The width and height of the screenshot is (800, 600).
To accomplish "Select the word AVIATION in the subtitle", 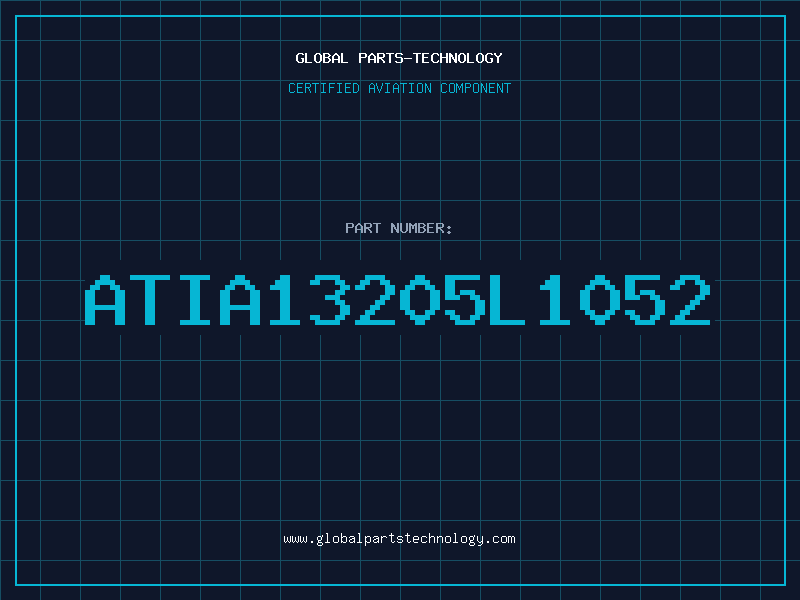I will pyautogui.click(x=400, y=88).
